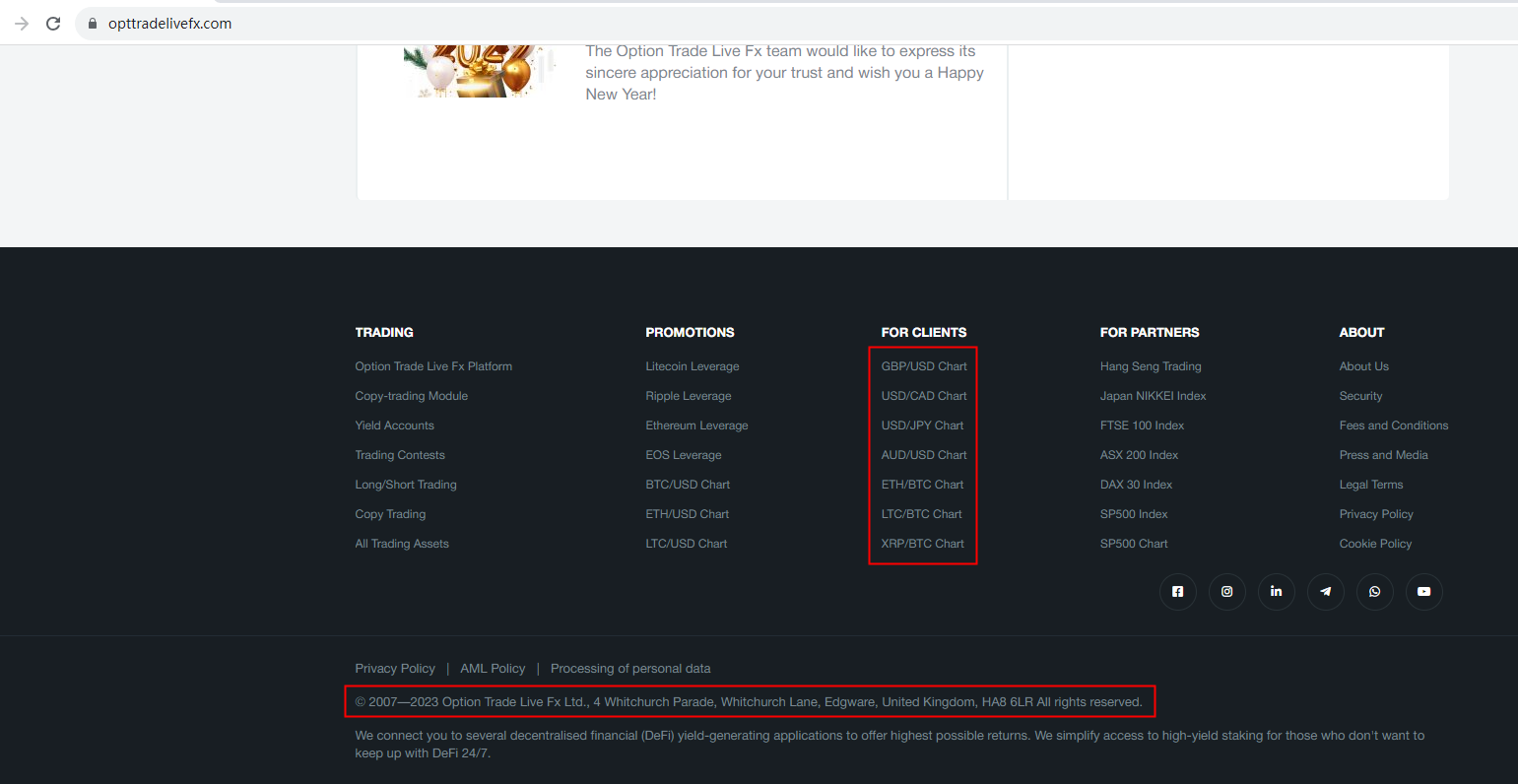Click the PROMOTIONS column heading
Viewport: 1518px width, 784px height.
(x=691, y=333)
